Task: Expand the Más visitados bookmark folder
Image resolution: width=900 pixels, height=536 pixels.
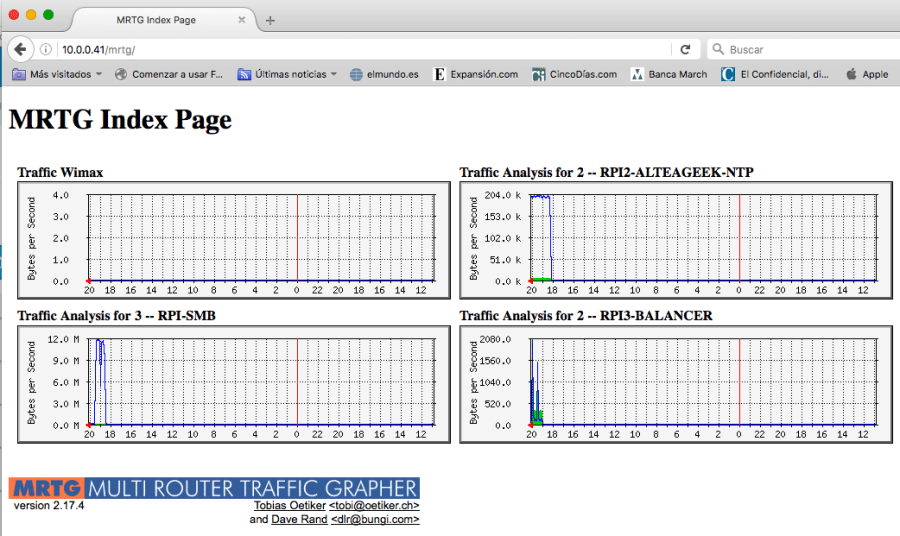Action: click(x=54, y=74)
